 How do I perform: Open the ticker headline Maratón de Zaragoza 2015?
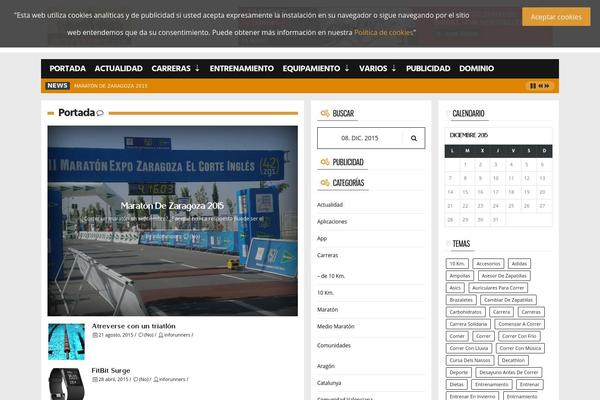[x=111, y=86]
